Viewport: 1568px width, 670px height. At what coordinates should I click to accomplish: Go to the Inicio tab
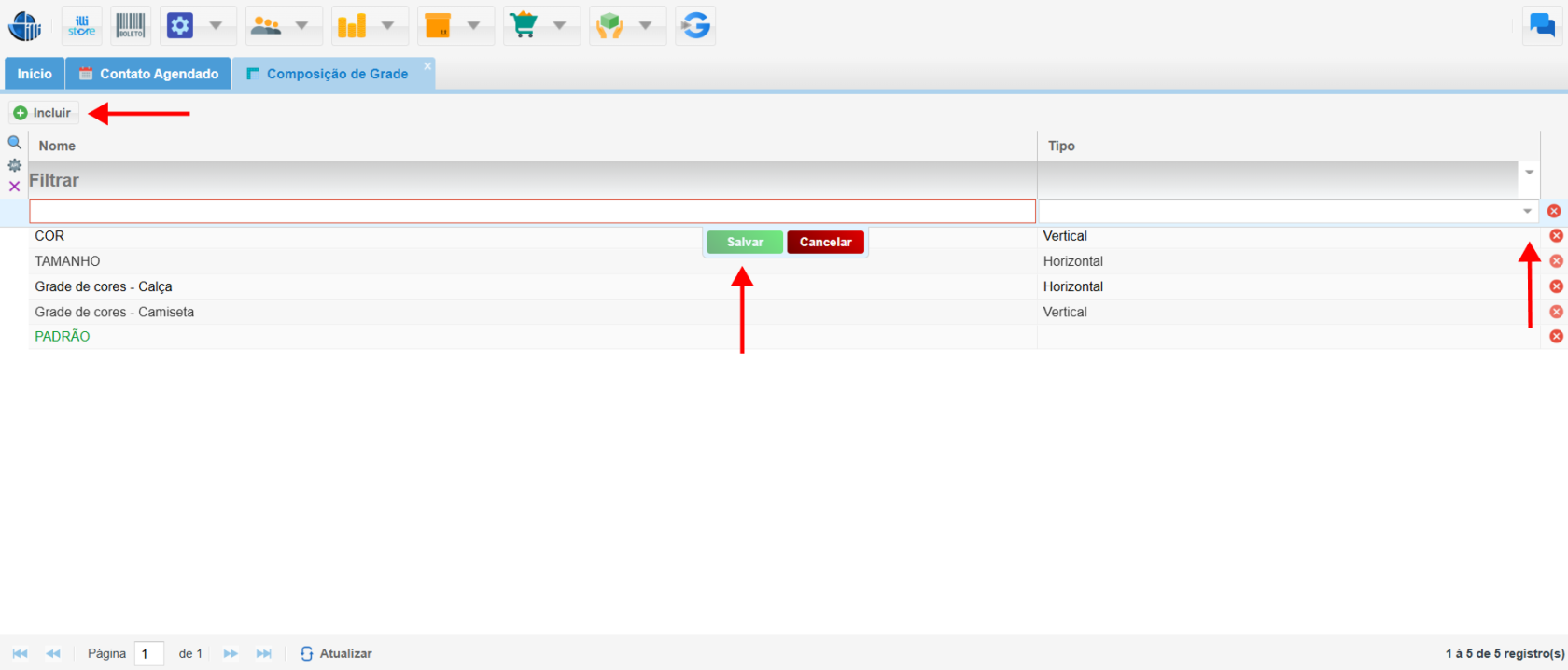click(35, 74)
